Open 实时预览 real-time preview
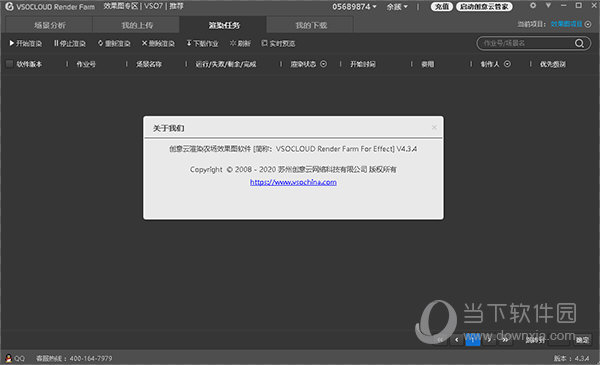 [x=278, y=44]
